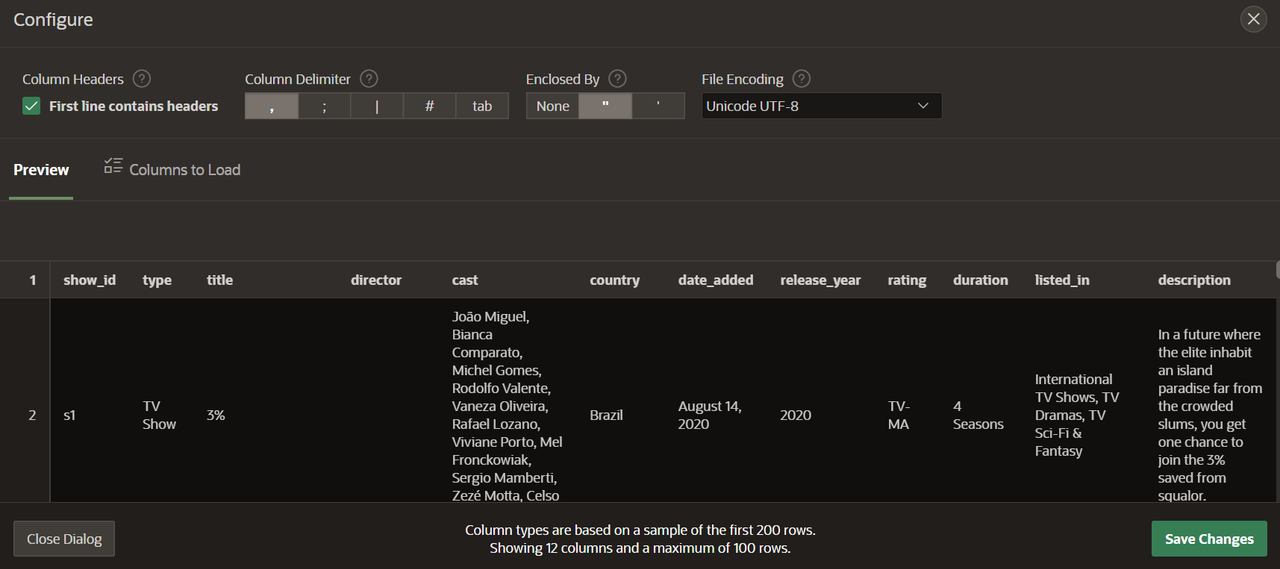Select comma as column delimiter
The width and height of the screenshot is (1280, 569).
pos(272,106)
